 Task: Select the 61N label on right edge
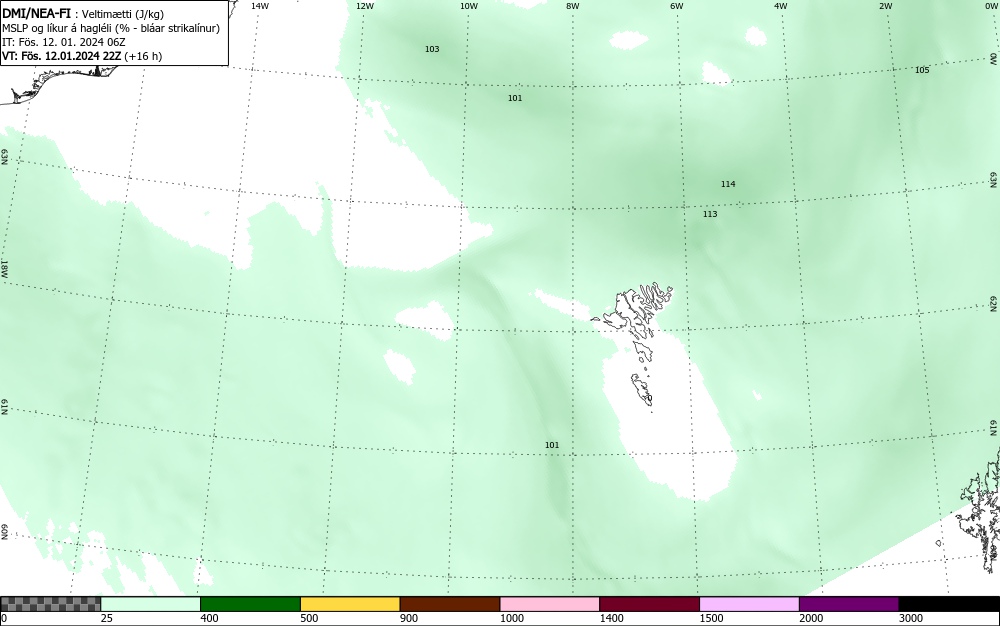point(994,428)
